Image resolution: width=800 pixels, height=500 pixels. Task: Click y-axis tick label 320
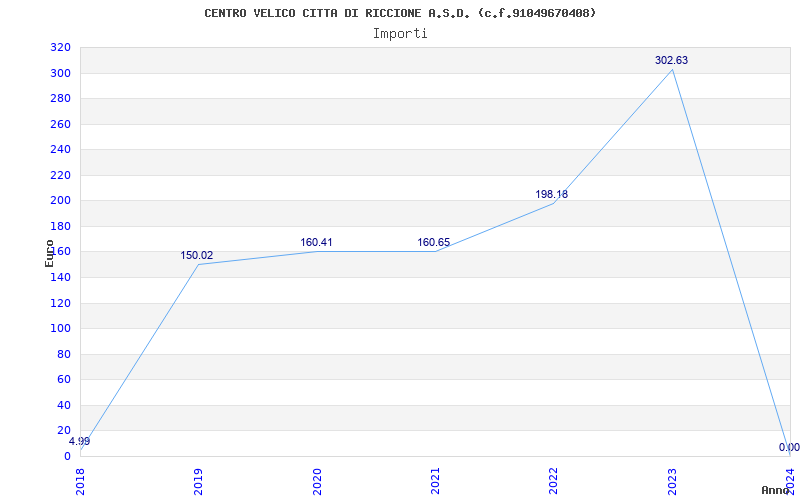coord(61,48)
